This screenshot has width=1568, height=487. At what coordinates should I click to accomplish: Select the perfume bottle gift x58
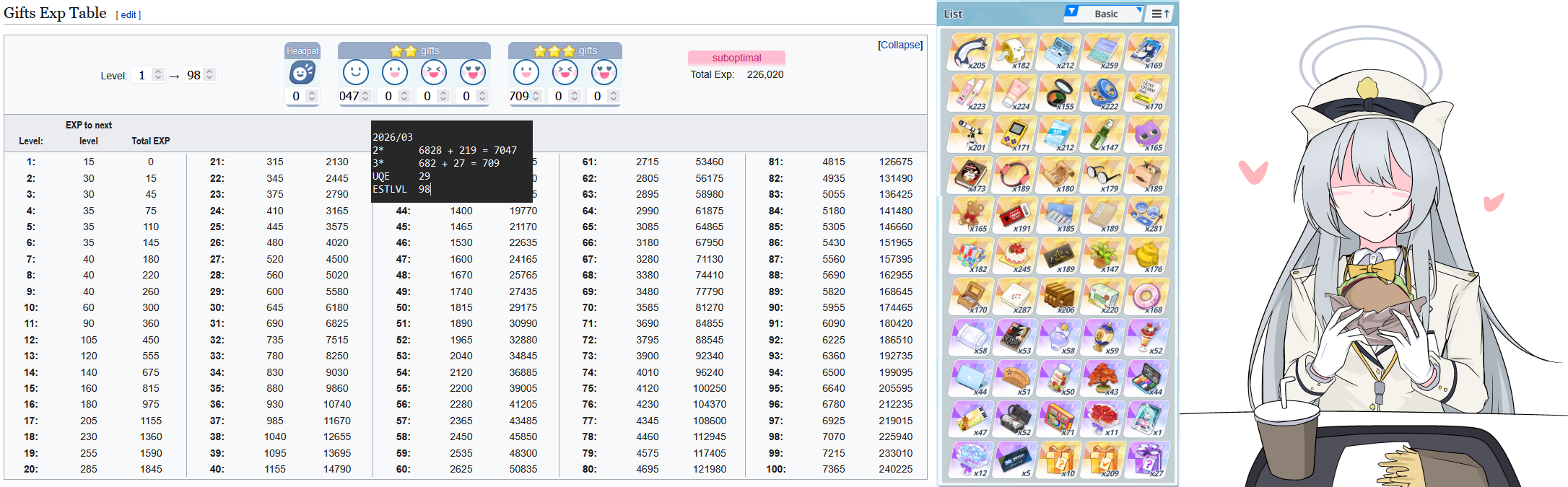(1060, 338)
